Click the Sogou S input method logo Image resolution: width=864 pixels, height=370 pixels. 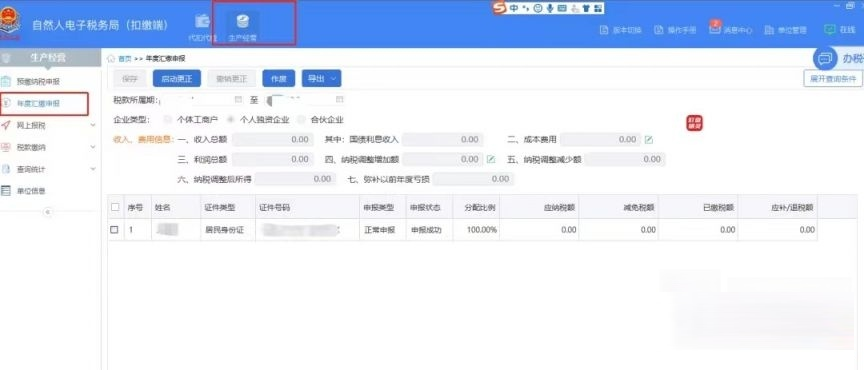point(499,8)
